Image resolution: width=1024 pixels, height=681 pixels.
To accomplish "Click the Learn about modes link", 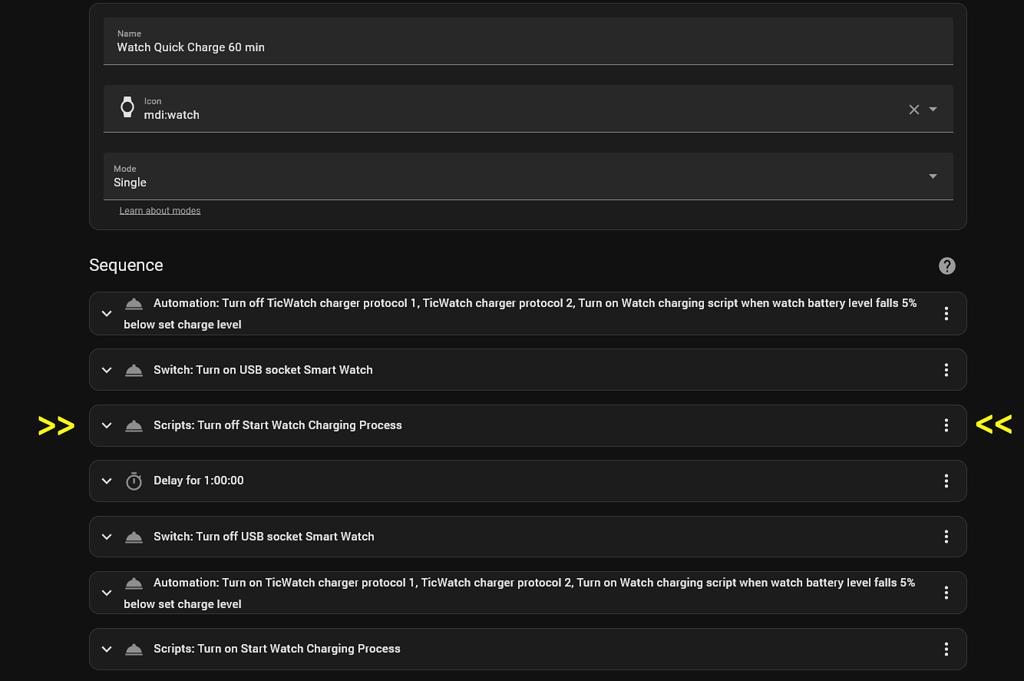I will pos(159,210).
